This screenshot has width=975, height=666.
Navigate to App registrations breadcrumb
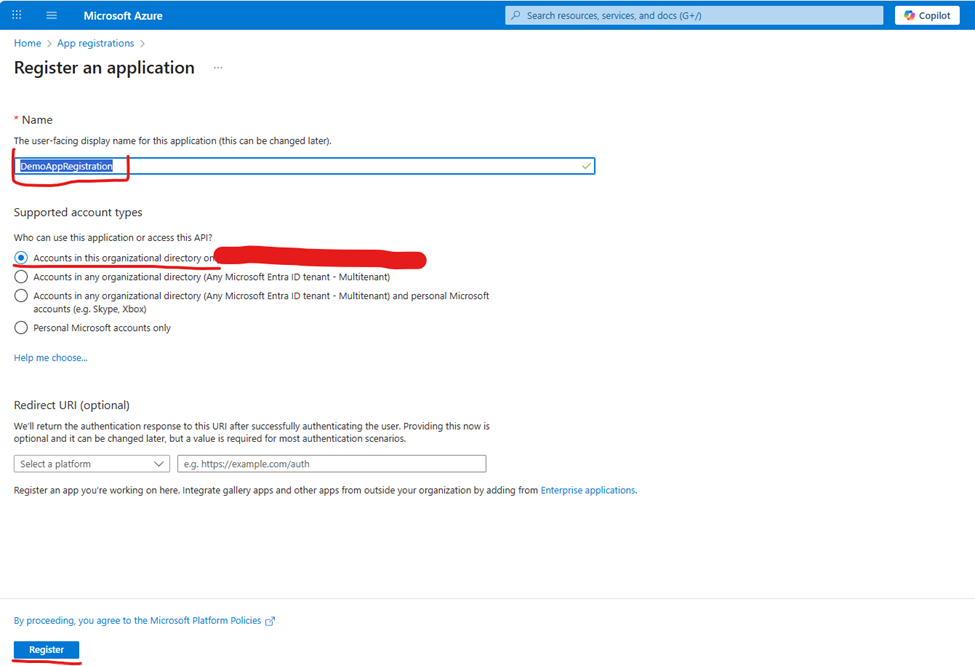[95, 44]
